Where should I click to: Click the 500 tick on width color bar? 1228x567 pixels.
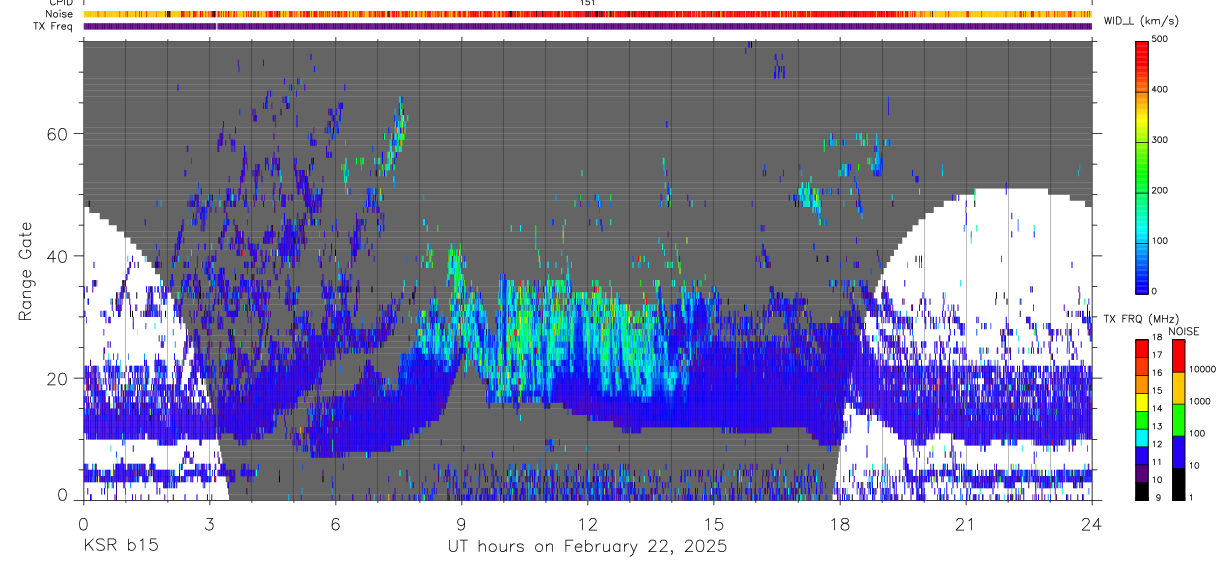click(x=1160, y=39)
